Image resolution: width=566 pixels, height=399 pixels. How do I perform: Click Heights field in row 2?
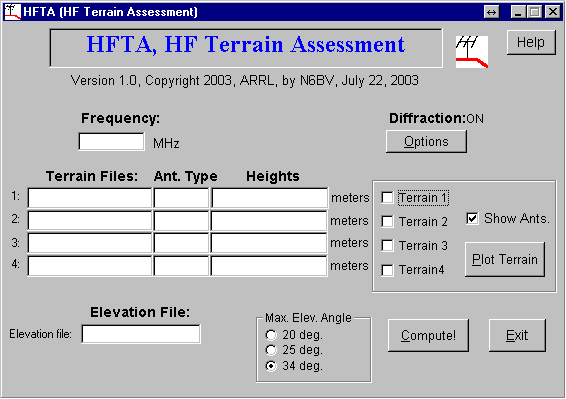[x=269, y=220]
